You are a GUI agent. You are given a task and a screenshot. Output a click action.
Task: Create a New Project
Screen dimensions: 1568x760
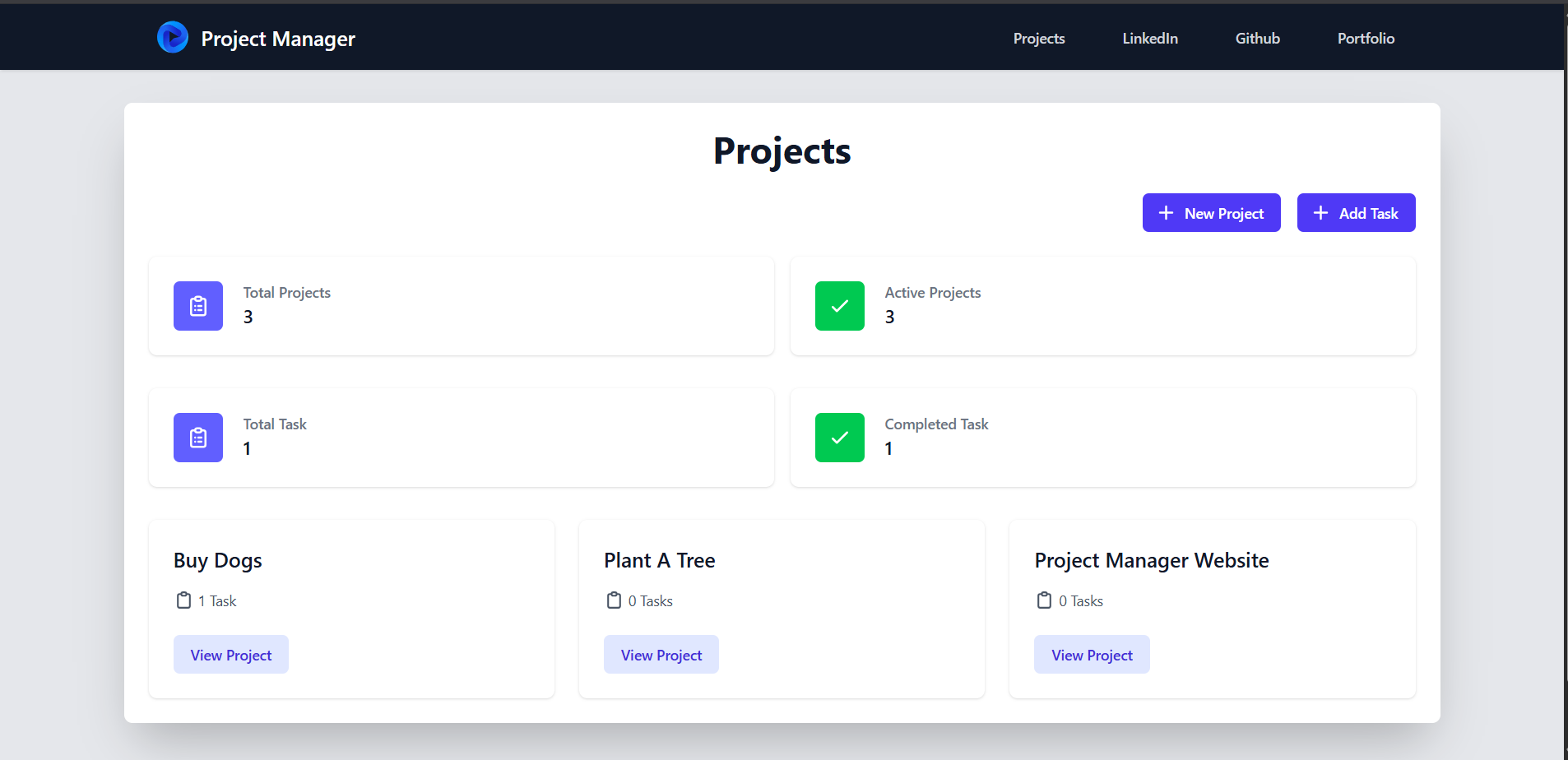pos(1211,212)
